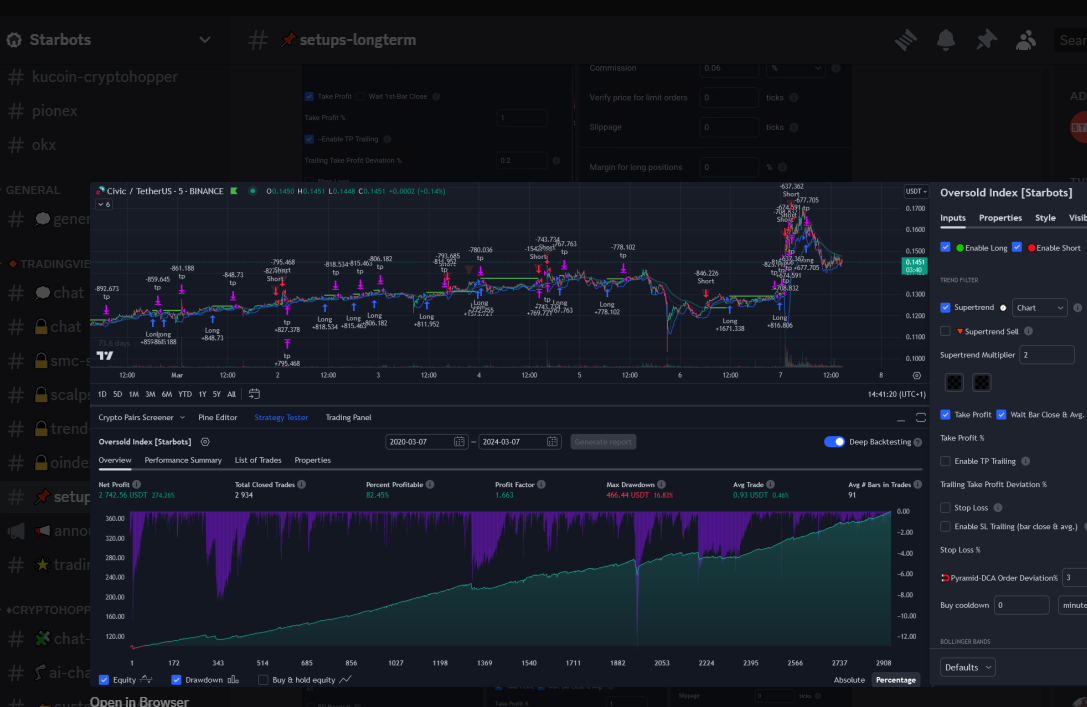Click info icon beside Supertrend Chart dropdown
The height and width of the screenshot is (707, 1087).
[1077, 308]
